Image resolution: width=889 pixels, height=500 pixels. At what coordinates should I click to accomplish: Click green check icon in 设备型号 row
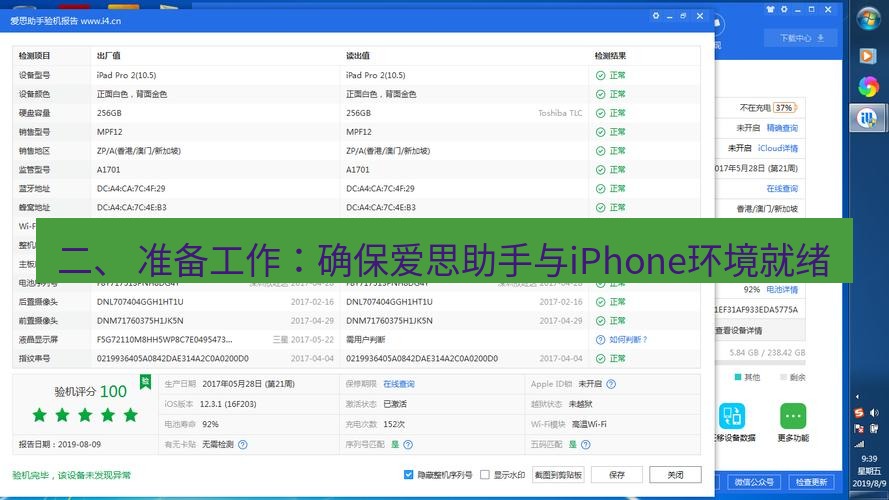[600, 75]
